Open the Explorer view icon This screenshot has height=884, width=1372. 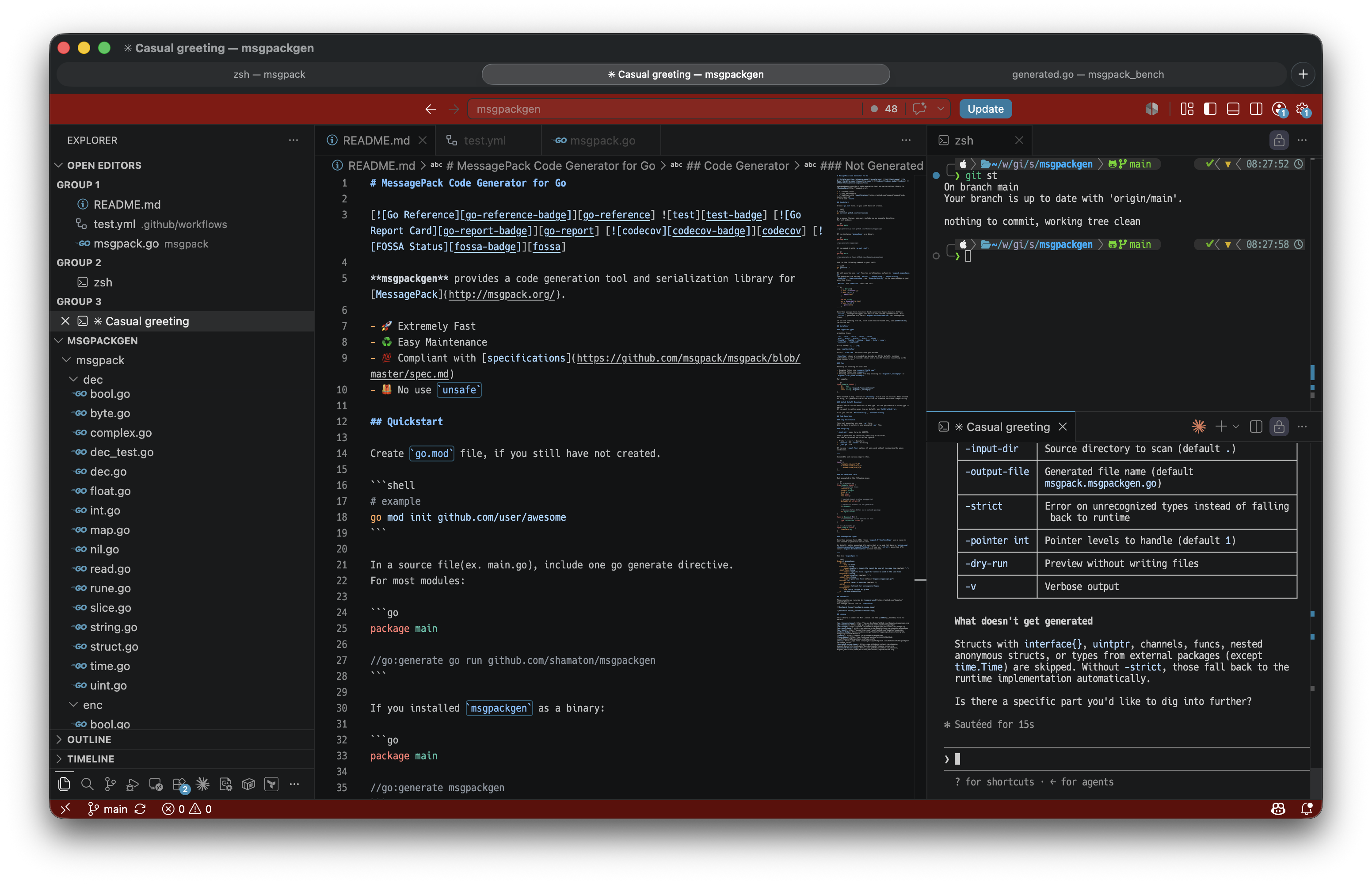pos(64,784)
